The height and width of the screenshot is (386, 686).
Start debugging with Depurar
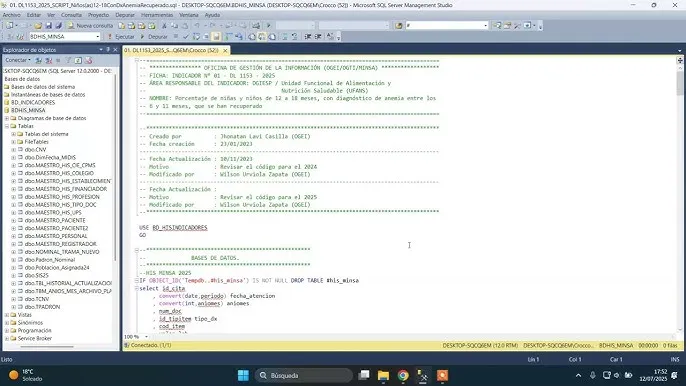pyautogui.click(x=154, y=37)
